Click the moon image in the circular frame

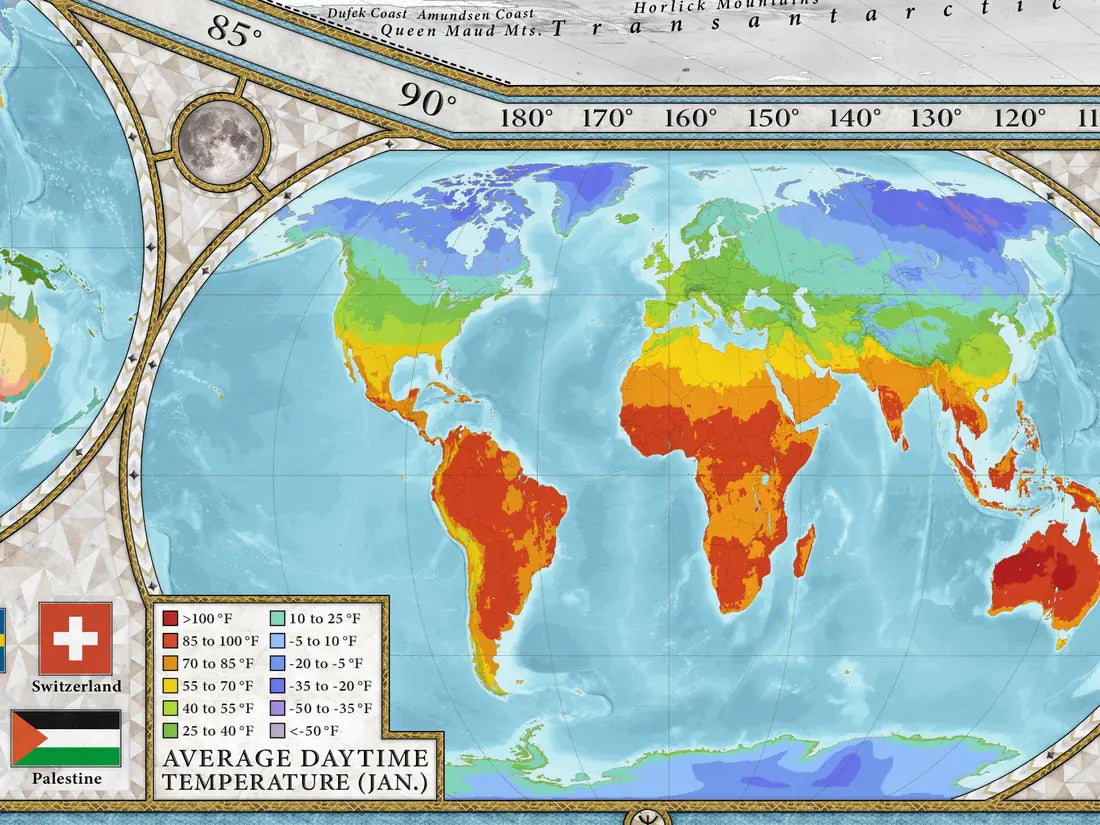click(x=220, y=141)
